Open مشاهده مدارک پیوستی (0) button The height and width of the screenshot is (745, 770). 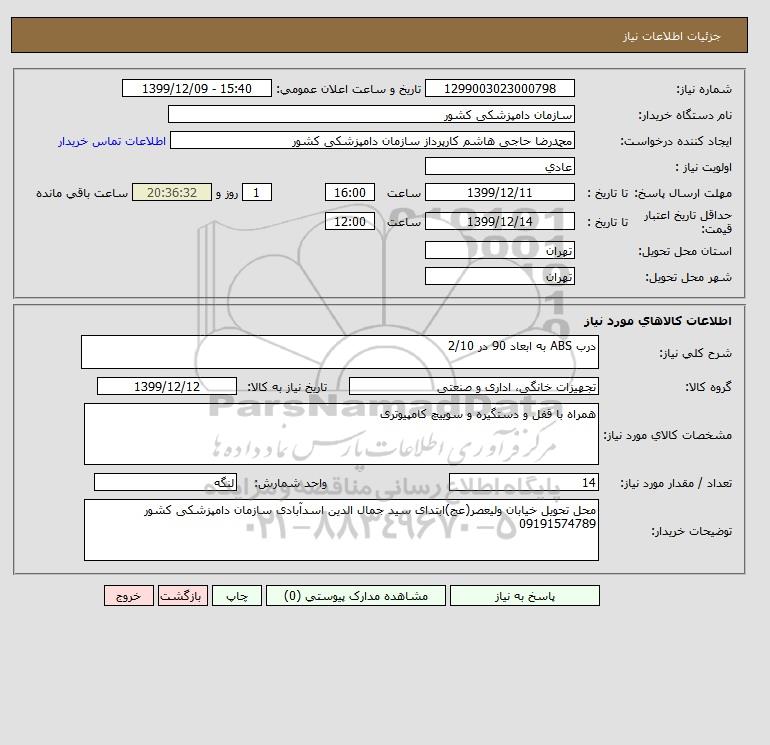[x=356, y=596]
